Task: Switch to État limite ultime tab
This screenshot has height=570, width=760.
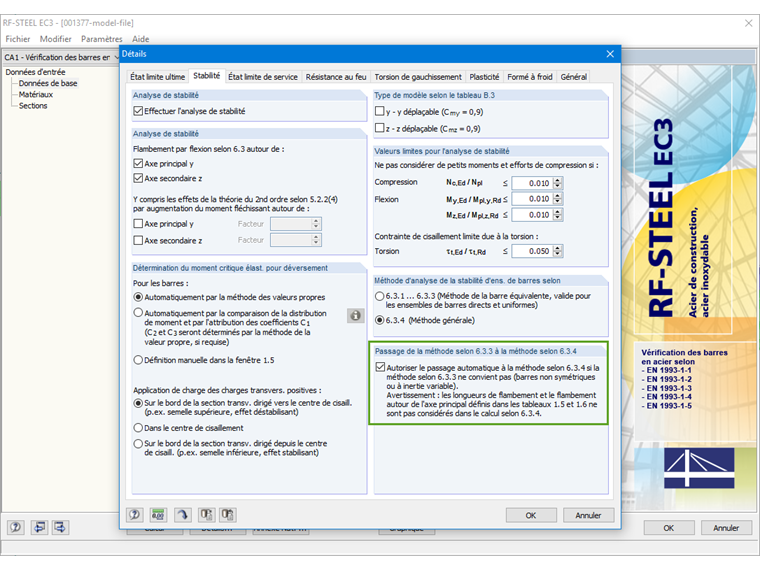Action: pyautogui.click(x=158, y=77)
